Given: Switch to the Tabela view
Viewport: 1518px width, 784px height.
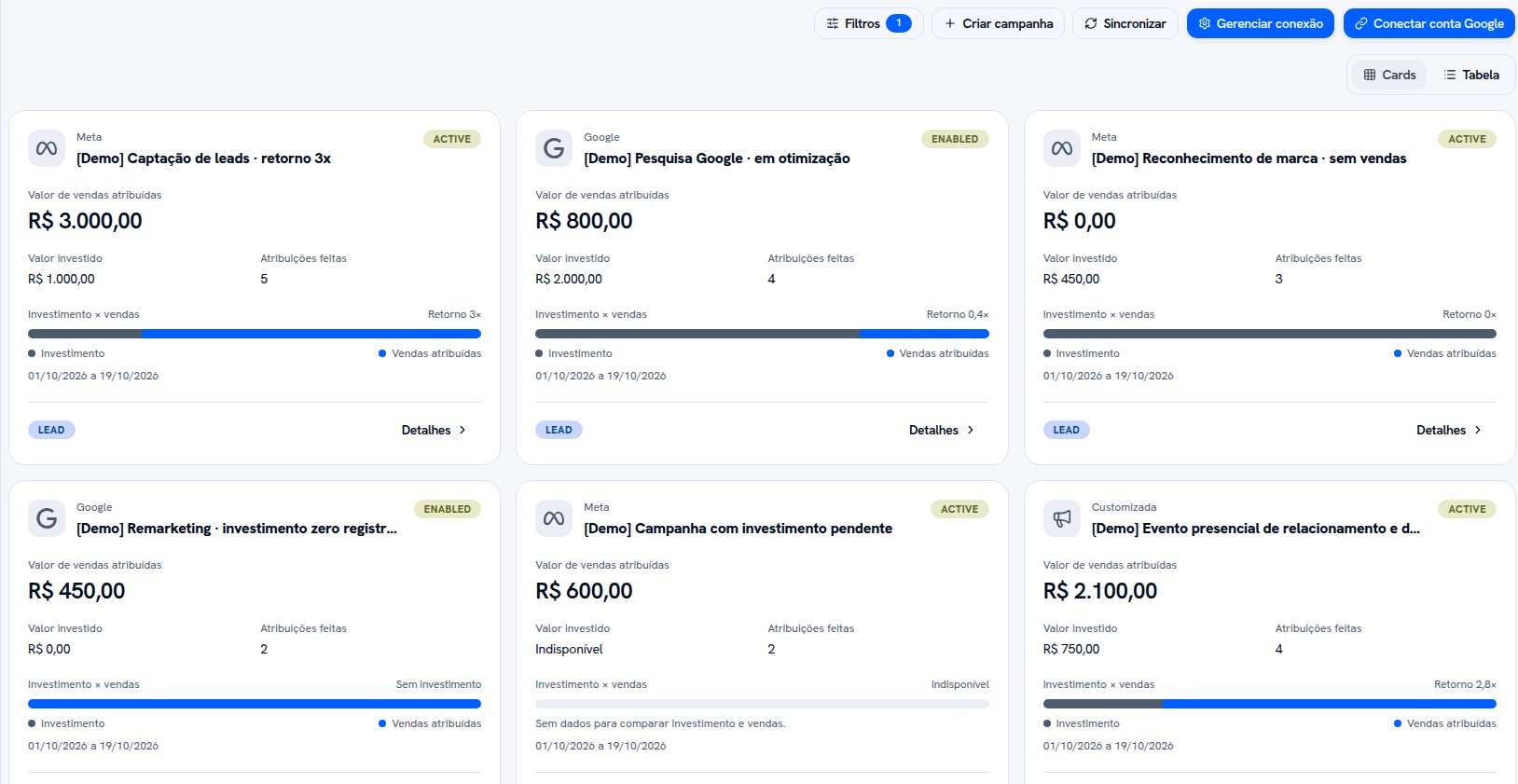Looking at the screenshot, I should tap(1471, 75).
